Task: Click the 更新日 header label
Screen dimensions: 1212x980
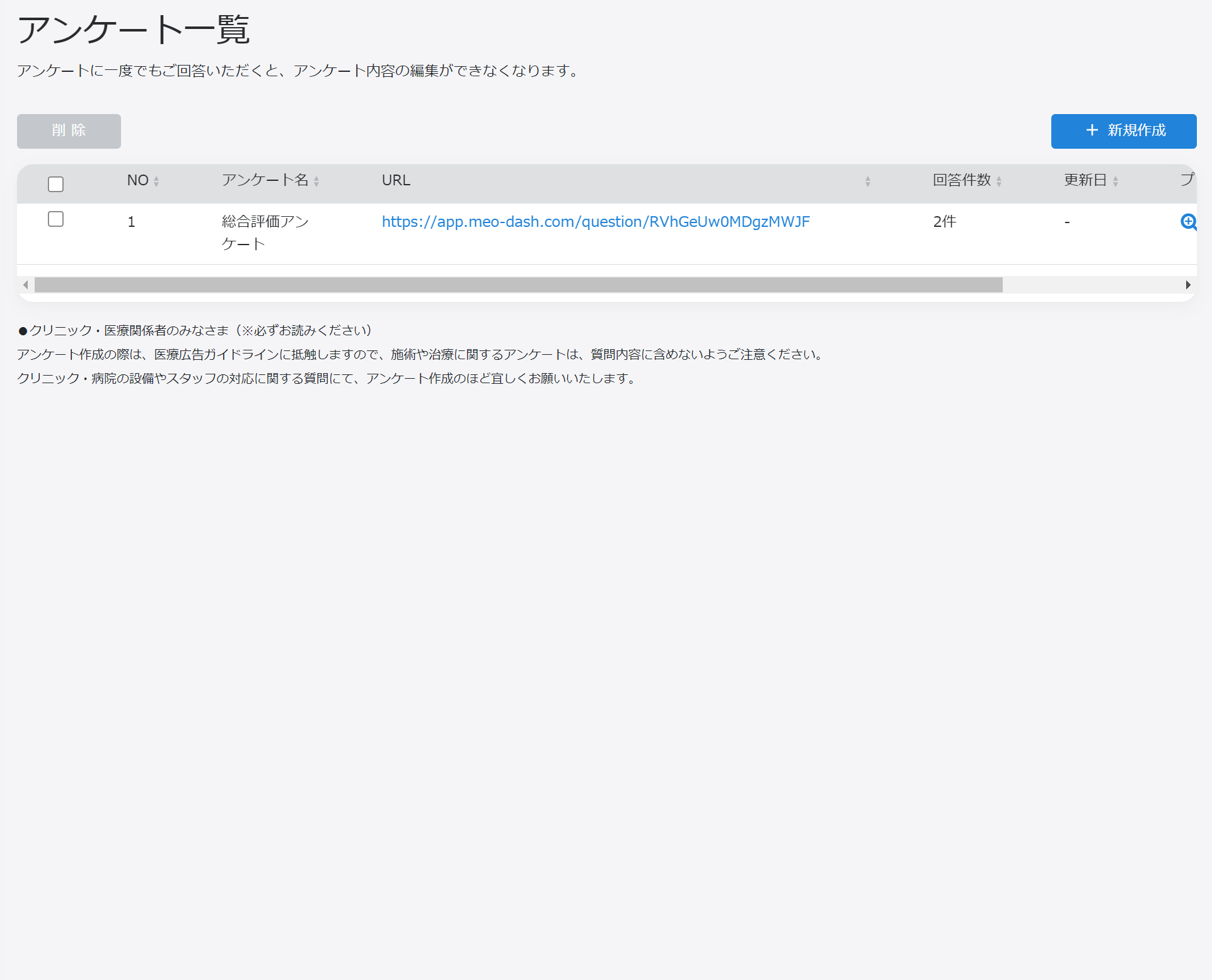Action: 1085,180
